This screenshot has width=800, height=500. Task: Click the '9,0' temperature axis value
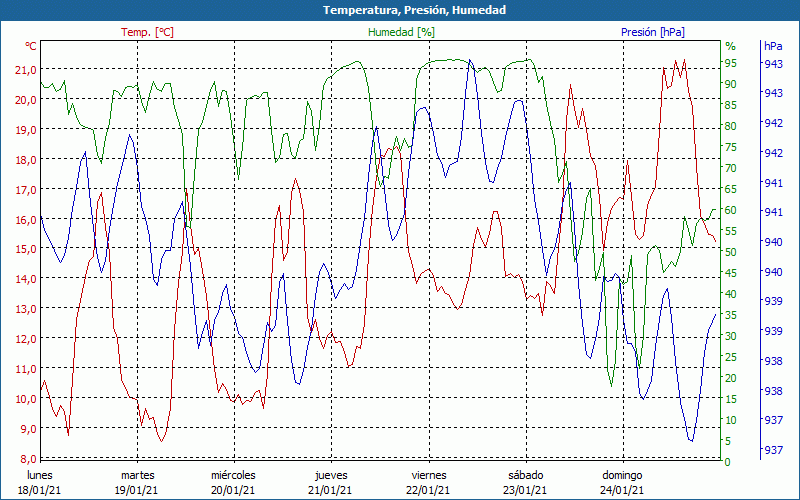(29, 429)
